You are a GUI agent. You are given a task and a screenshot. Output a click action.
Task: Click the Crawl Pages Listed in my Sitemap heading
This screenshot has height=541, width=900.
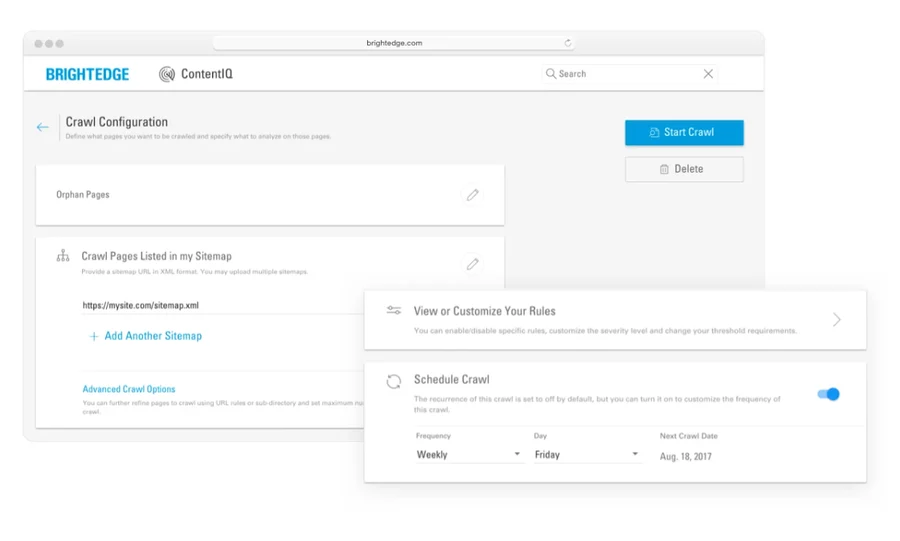point(156,256)
